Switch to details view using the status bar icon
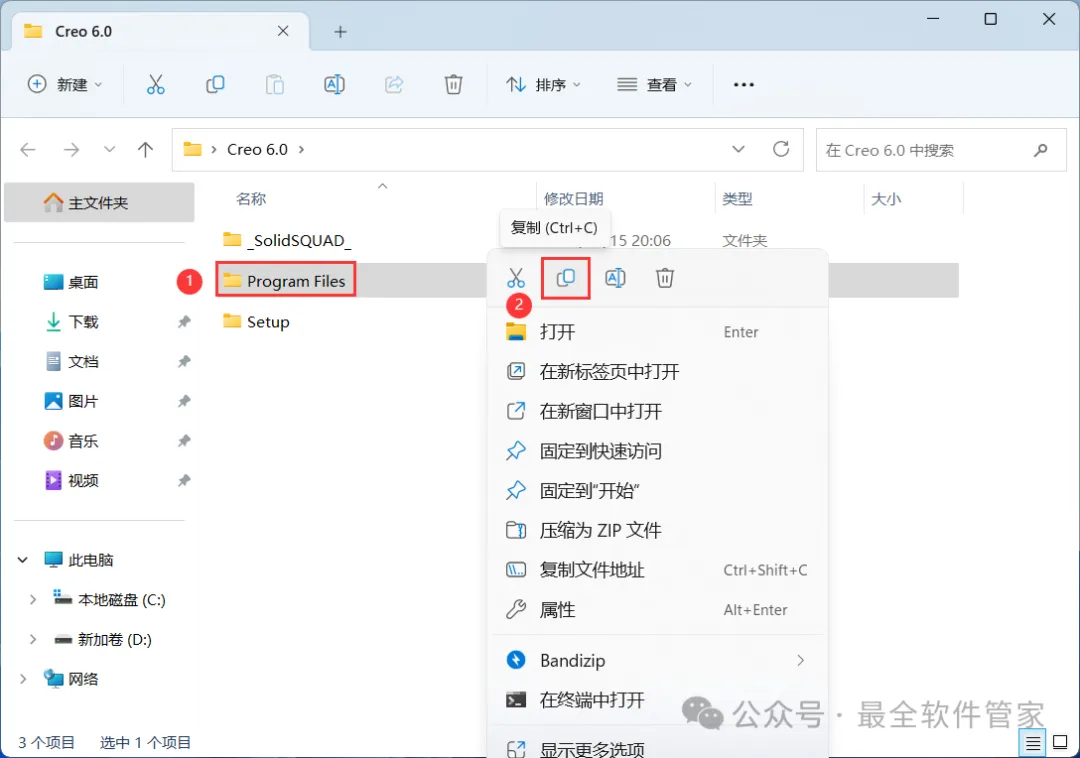1080x758 pixels. (1032, 743)
